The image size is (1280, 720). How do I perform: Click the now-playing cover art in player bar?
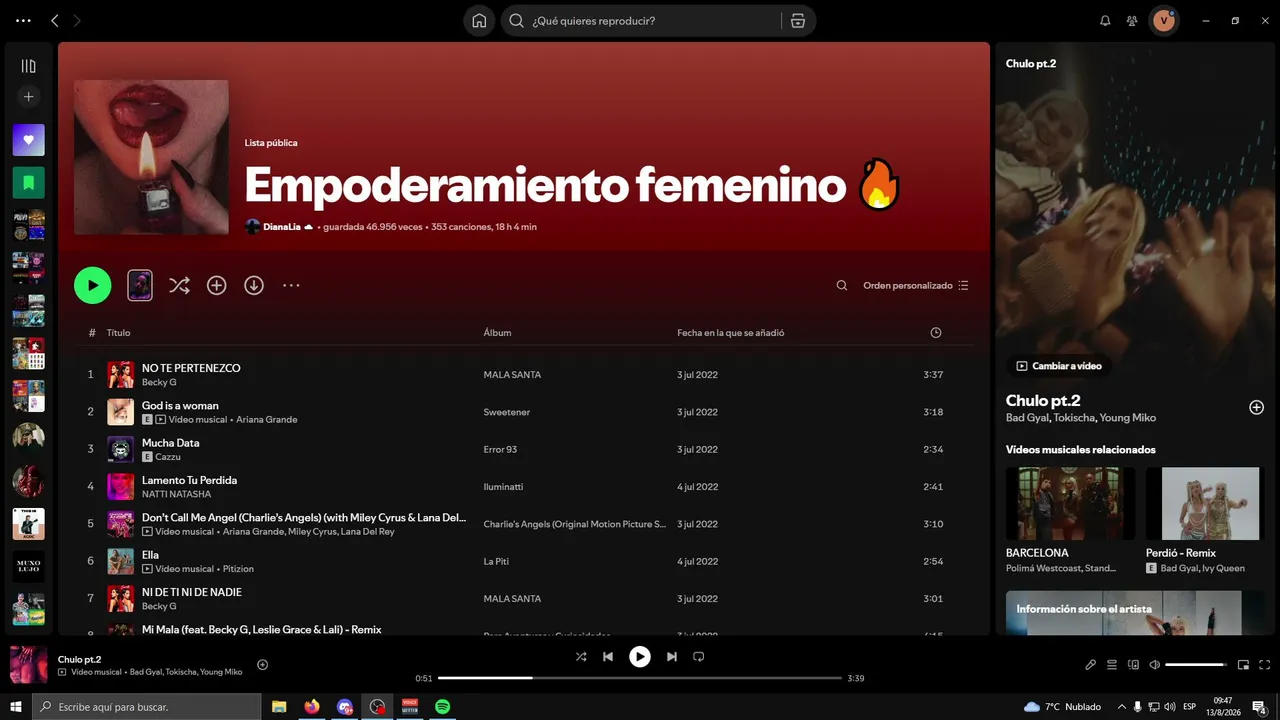coord(29,665)
